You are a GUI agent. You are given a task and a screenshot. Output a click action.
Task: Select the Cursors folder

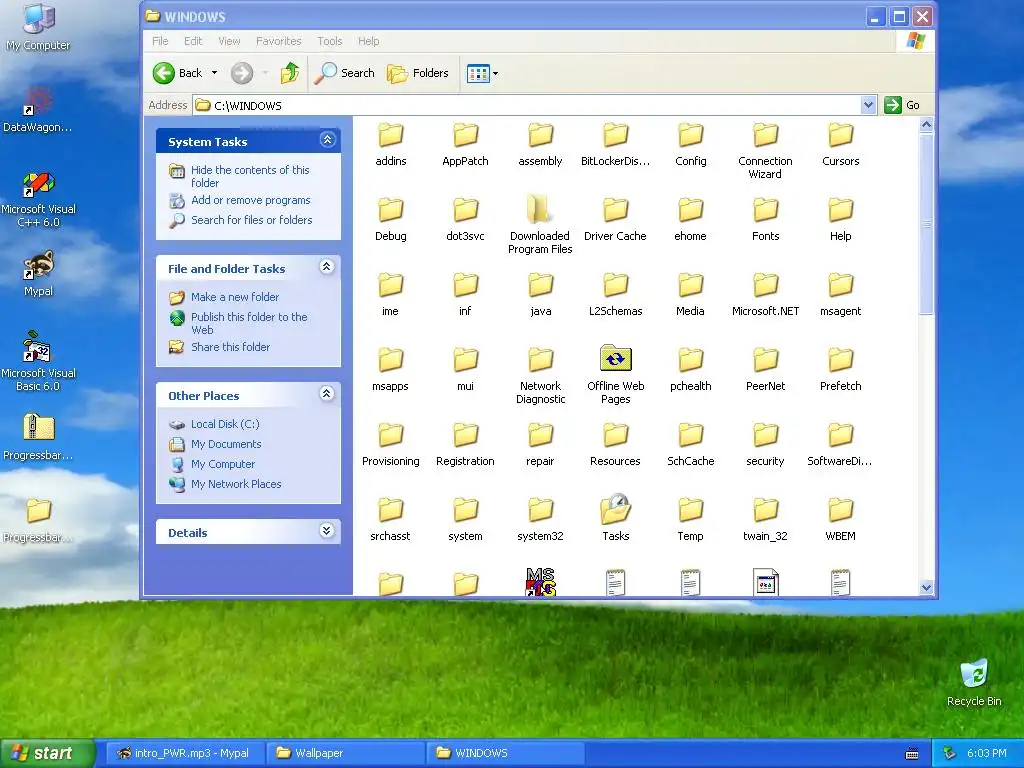point(840,145)
